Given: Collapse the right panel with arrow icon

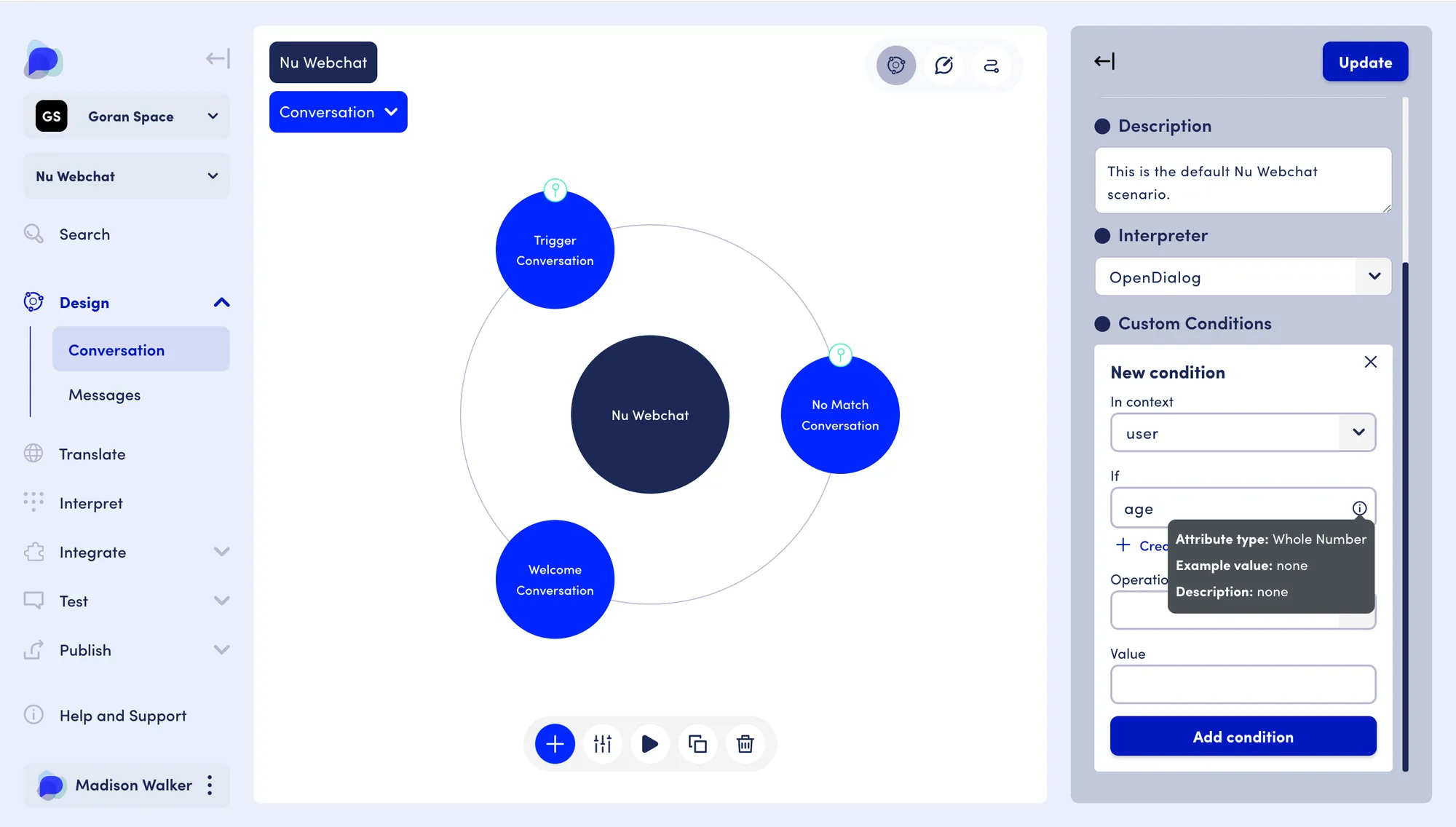Looking at the screenshot, I should coord(1104,61).
